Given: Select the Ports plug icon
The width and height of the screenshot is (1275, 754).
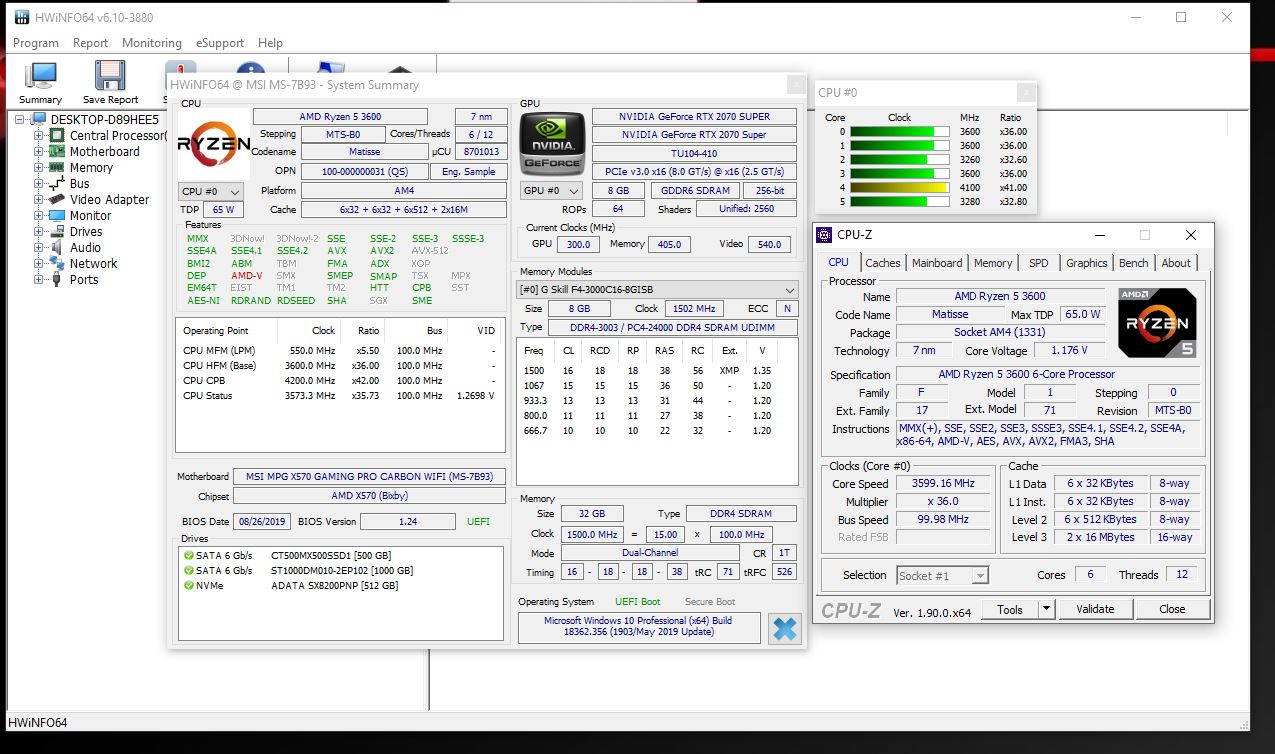Looking at the screenshot, I should 58,279.
